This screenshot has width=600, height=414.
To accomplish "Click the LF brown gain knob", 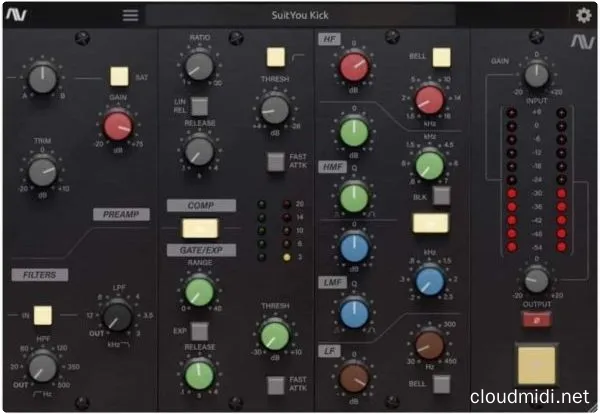I will [354, 379].
